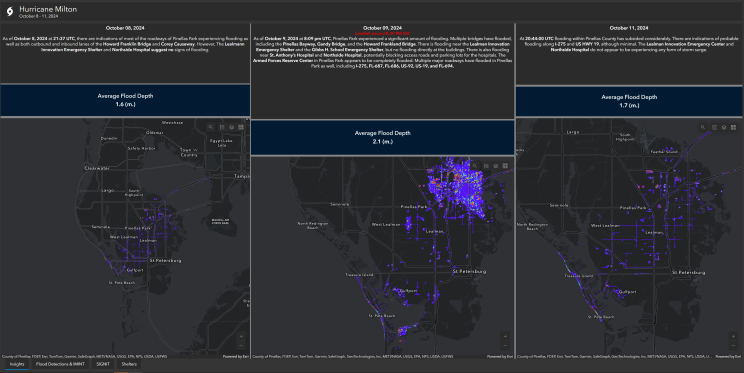Viewport: 744px width, 373px height.
Task: Open legend on the October 11 map
Action: tap(714, 127)
